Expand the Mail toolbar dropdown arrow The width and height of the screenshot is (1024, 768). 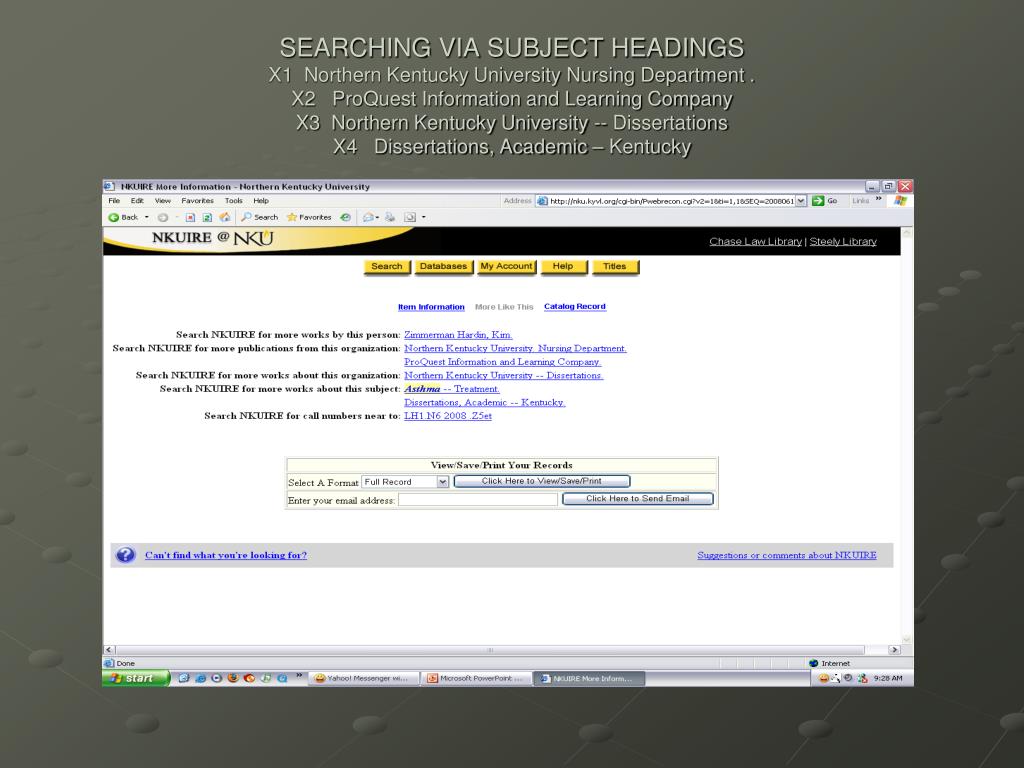coord(377,217)
